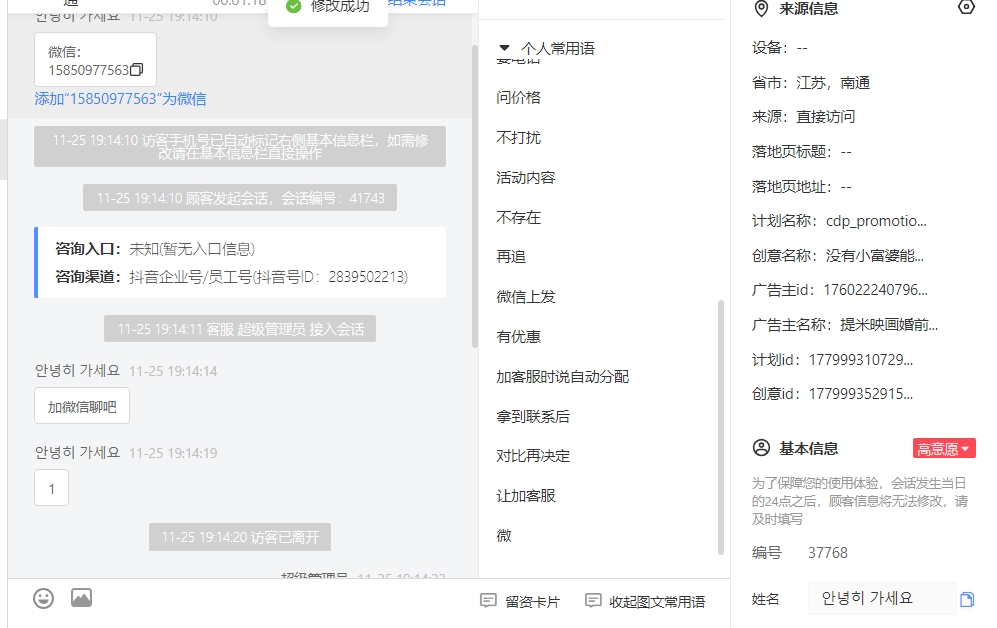Click the 省市 江苏，南通 entry
997x628 pixels.
pyautogui.click(x=811, y=83)
